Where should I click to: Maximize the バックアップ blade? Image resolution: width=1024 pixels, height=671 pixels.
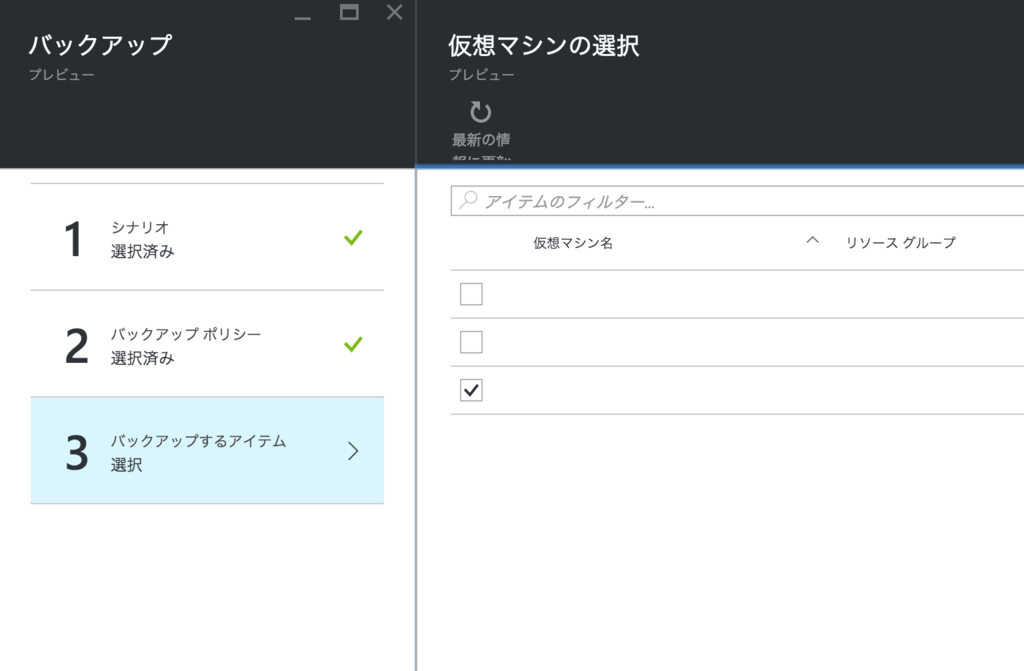pos(349,12)
